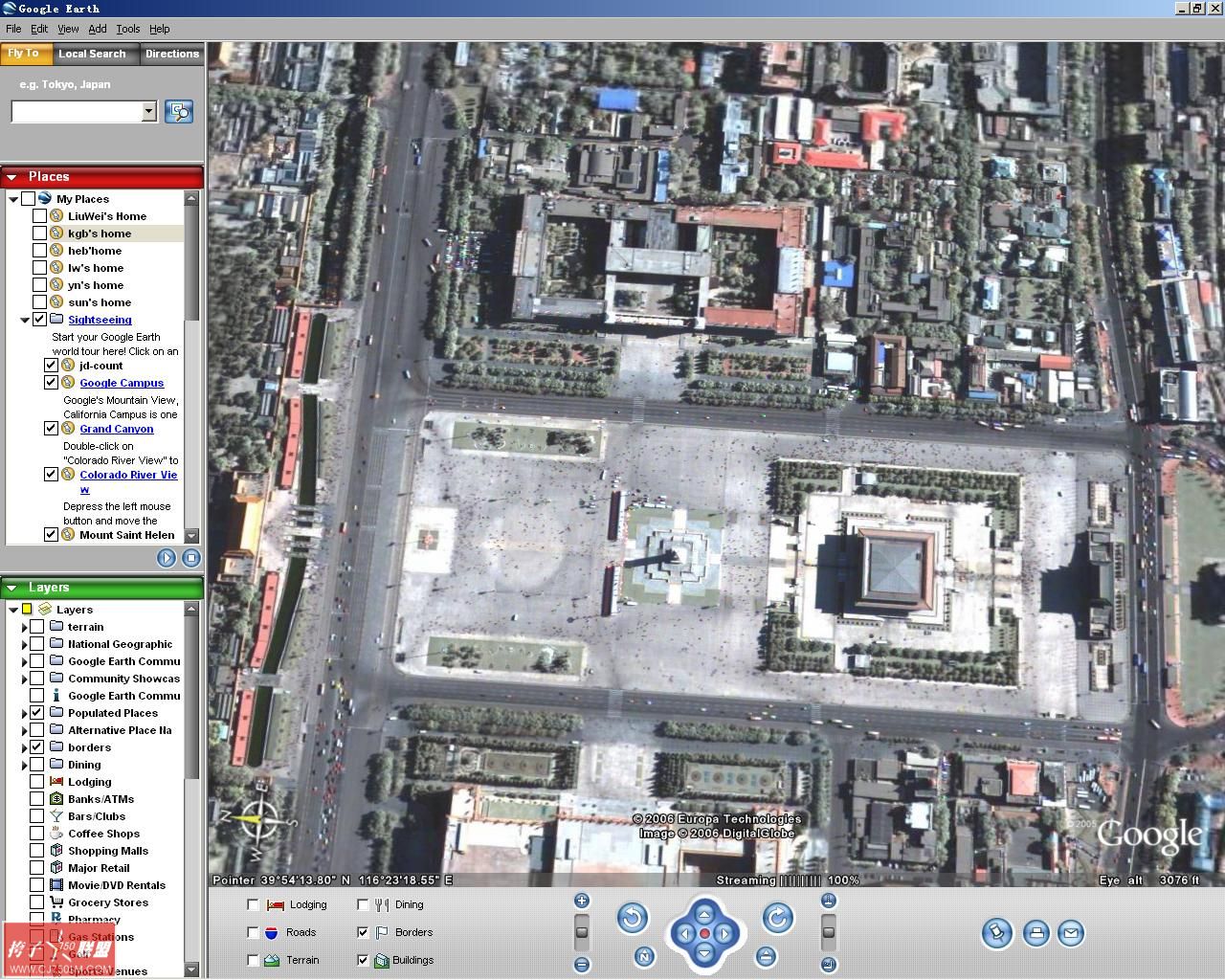This screenshot has height=980, width=1225.
Task: Select the LiuWei's Home placemark
Action: 106,216
